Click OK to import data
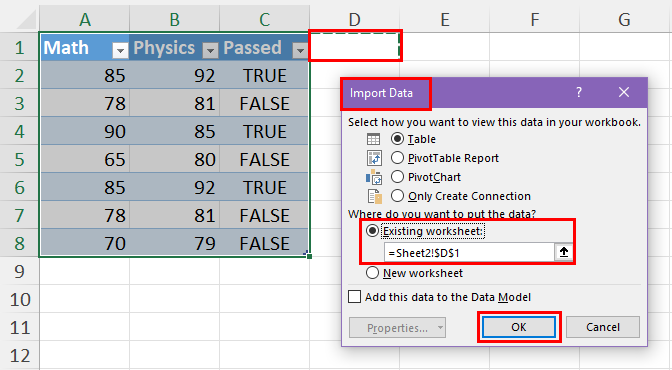Viewport: 672px width, 370px height. point(519,327)
